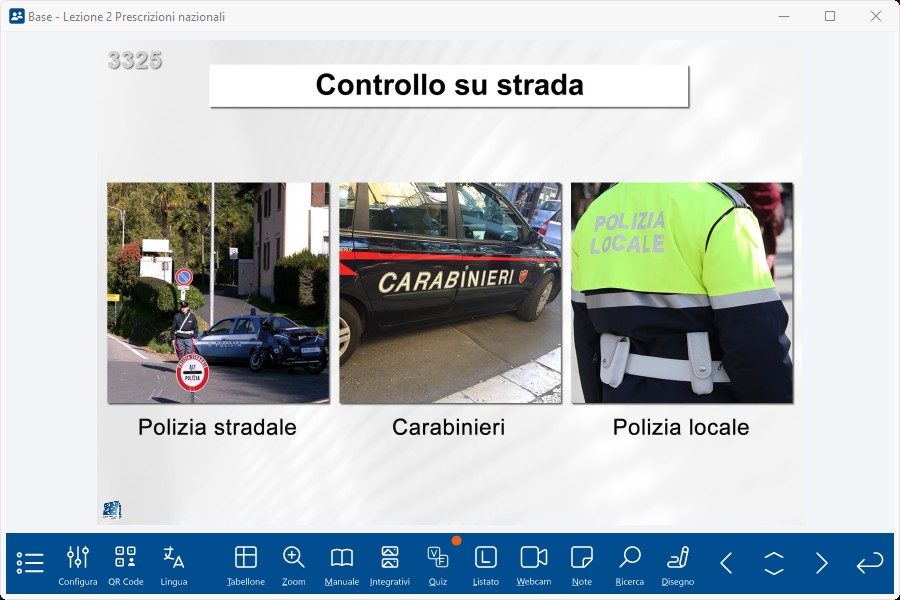The width and height of the screenshot is (900, 600).
Task: Enable the Disegno drawing tool
Action: pyautogui.click(x=678, y=565)
